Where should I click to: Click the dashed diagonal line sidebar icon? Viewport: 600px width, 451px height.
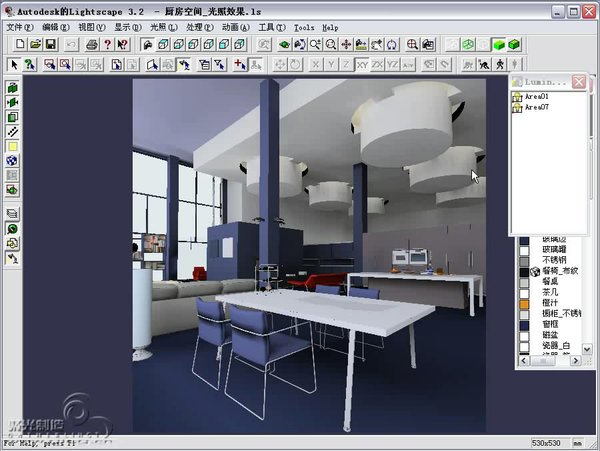[x=12, y=132]
